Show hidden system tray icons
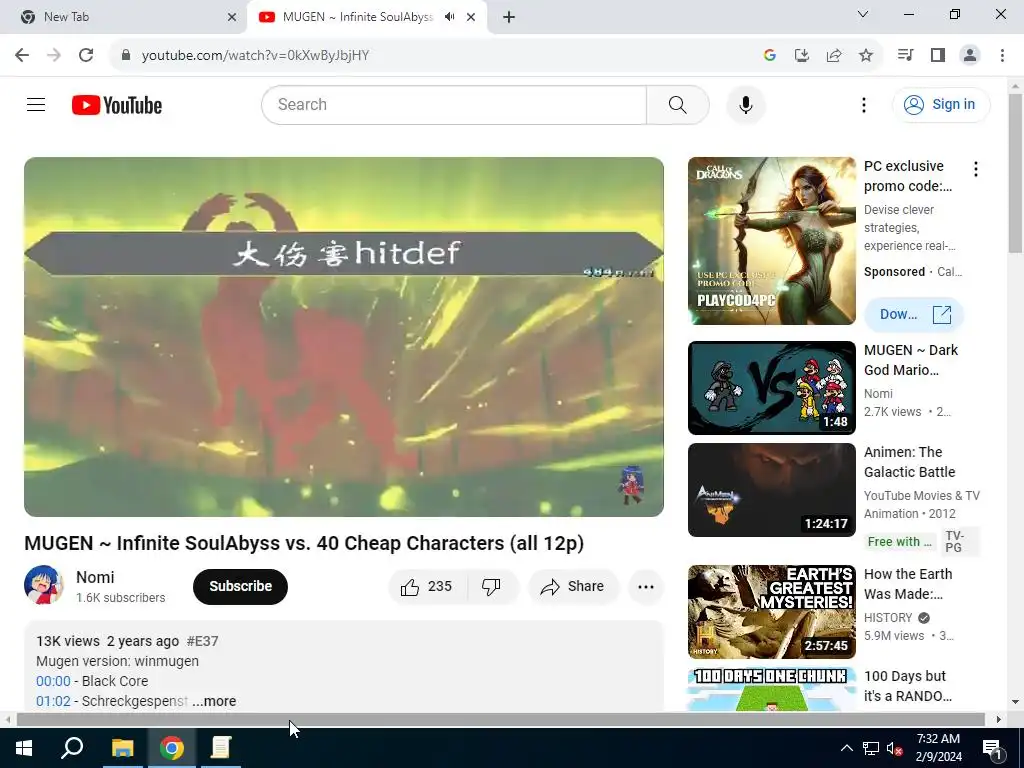The width and height of the screenshot is (1024, 768). (x=846, y=748)
